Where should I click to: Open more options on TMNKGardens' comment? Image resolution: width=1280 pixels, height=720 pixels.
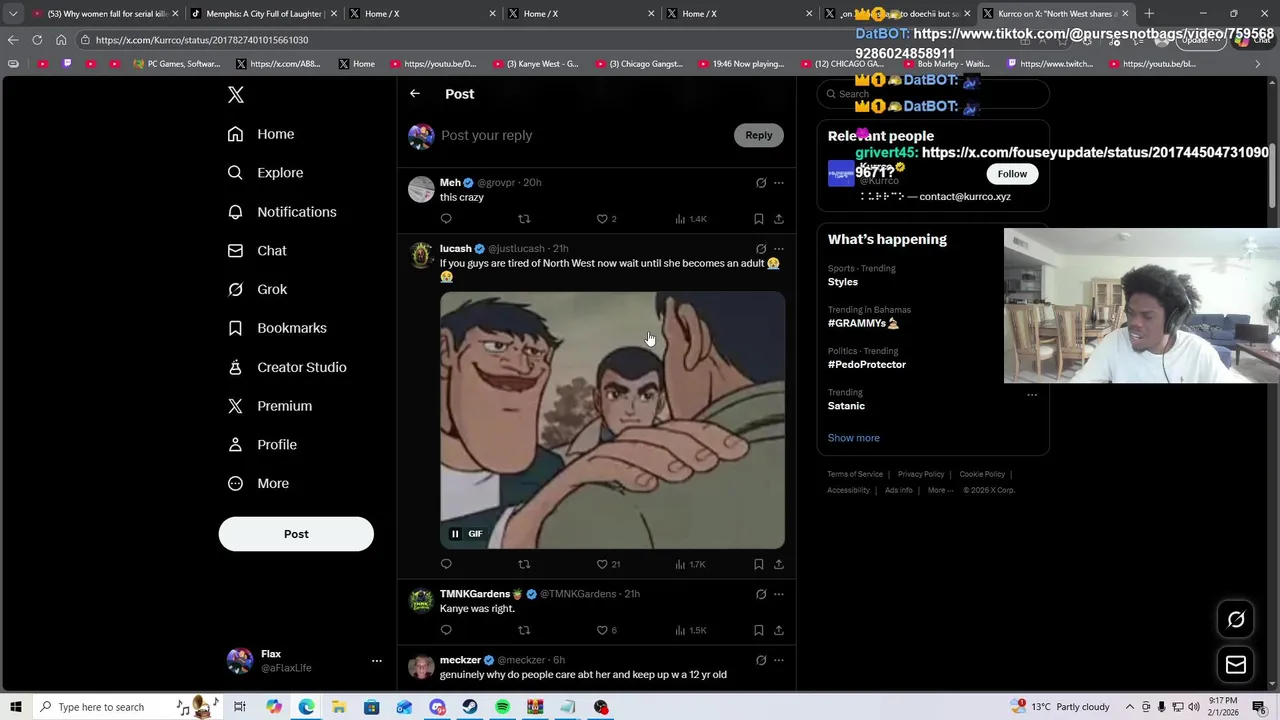(x=779, y=594)
